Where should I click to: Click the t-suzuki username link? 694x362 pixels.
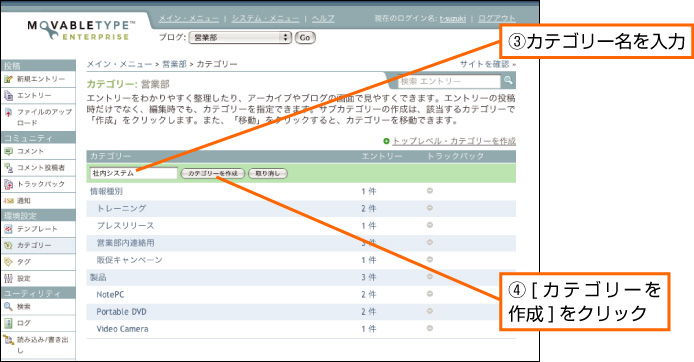tap(453, 19)
